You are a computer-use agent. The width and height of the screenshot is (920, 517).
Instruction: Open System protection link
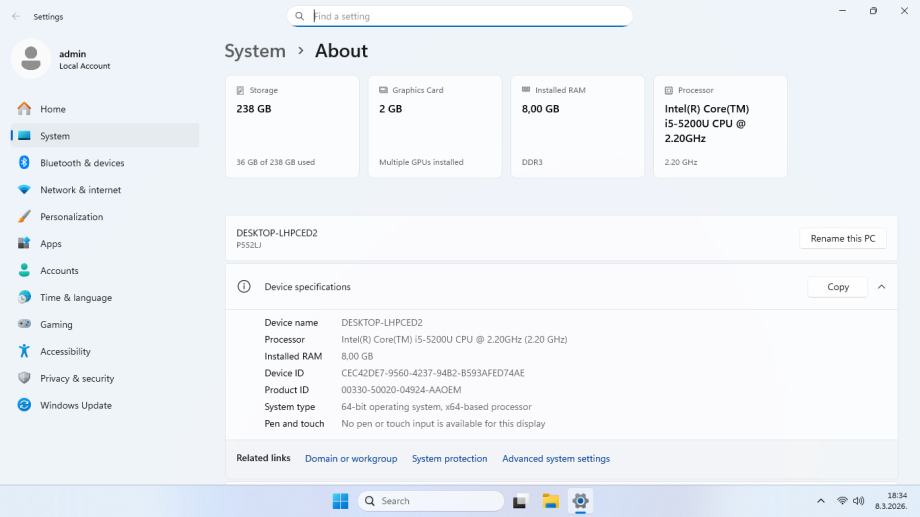[x=449, y=459]
